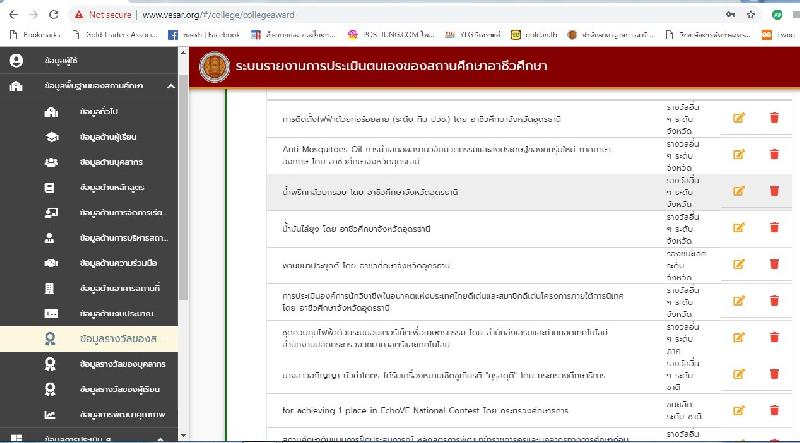Click the saved password key icon
Screen dimensions: 800x443
tap(731, 15)
